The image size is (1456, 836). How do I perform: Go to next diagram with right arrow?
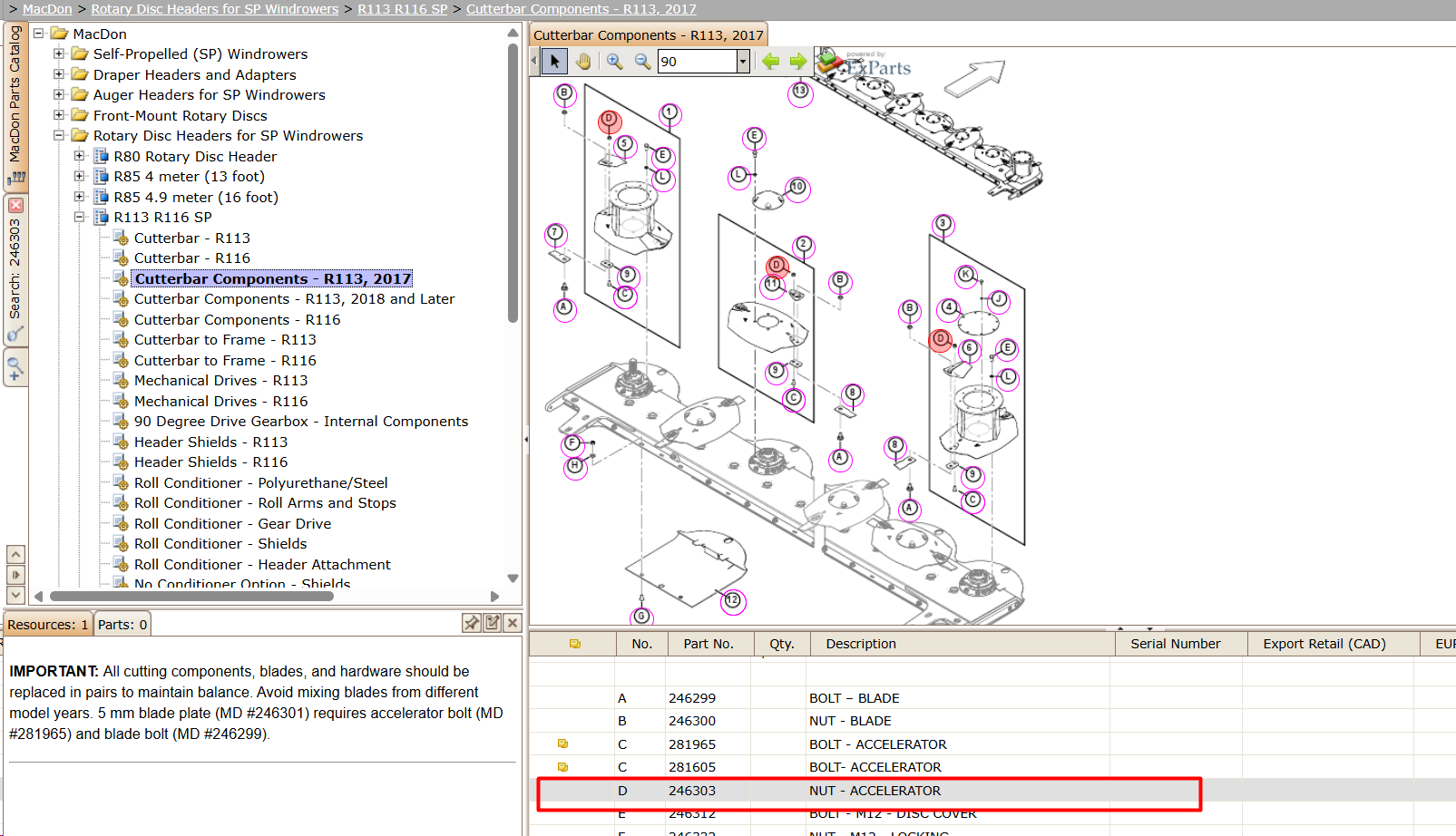tap(798, 62)
